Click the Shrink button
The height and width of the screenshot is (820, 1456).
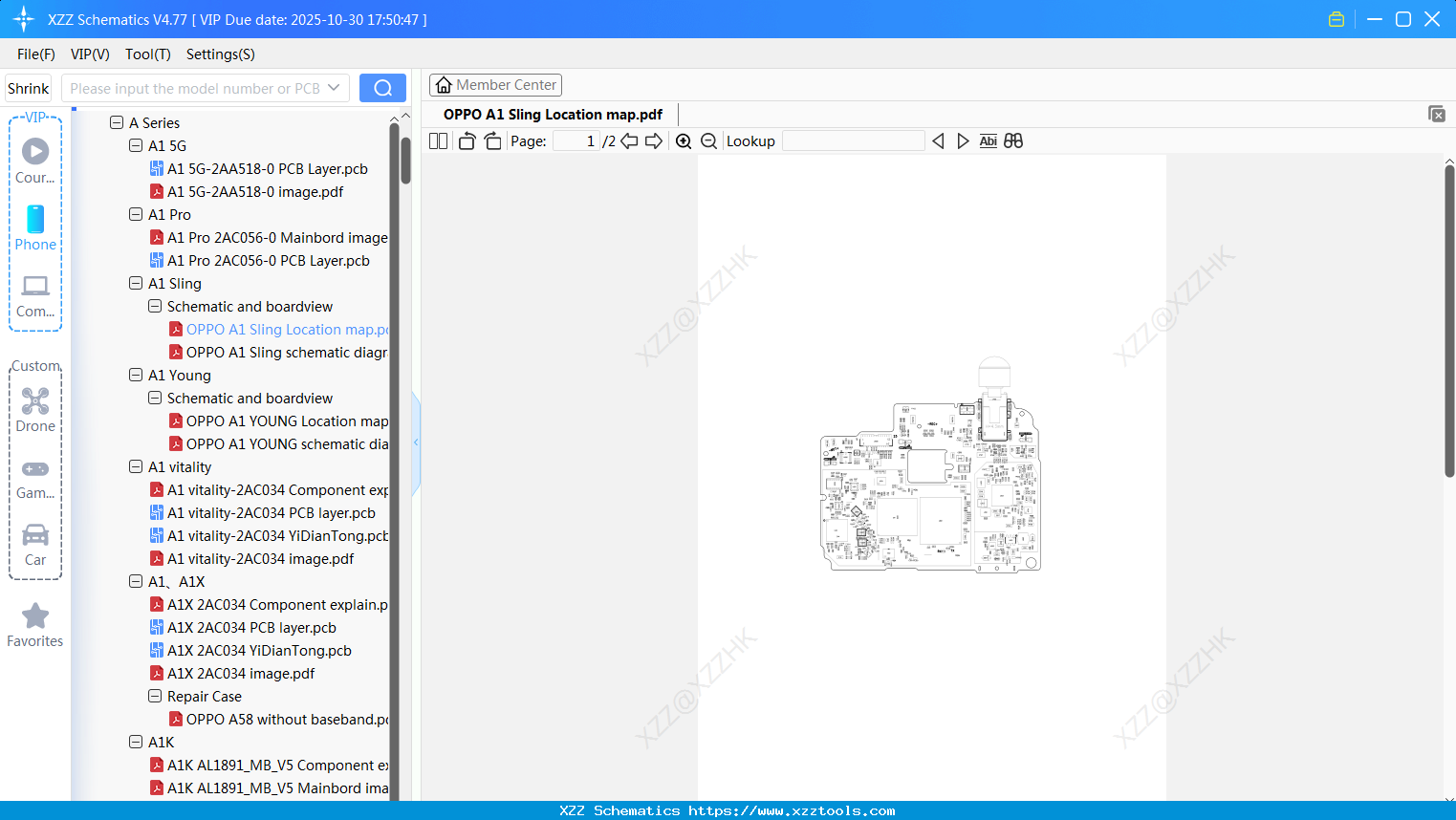coord(29,88)
